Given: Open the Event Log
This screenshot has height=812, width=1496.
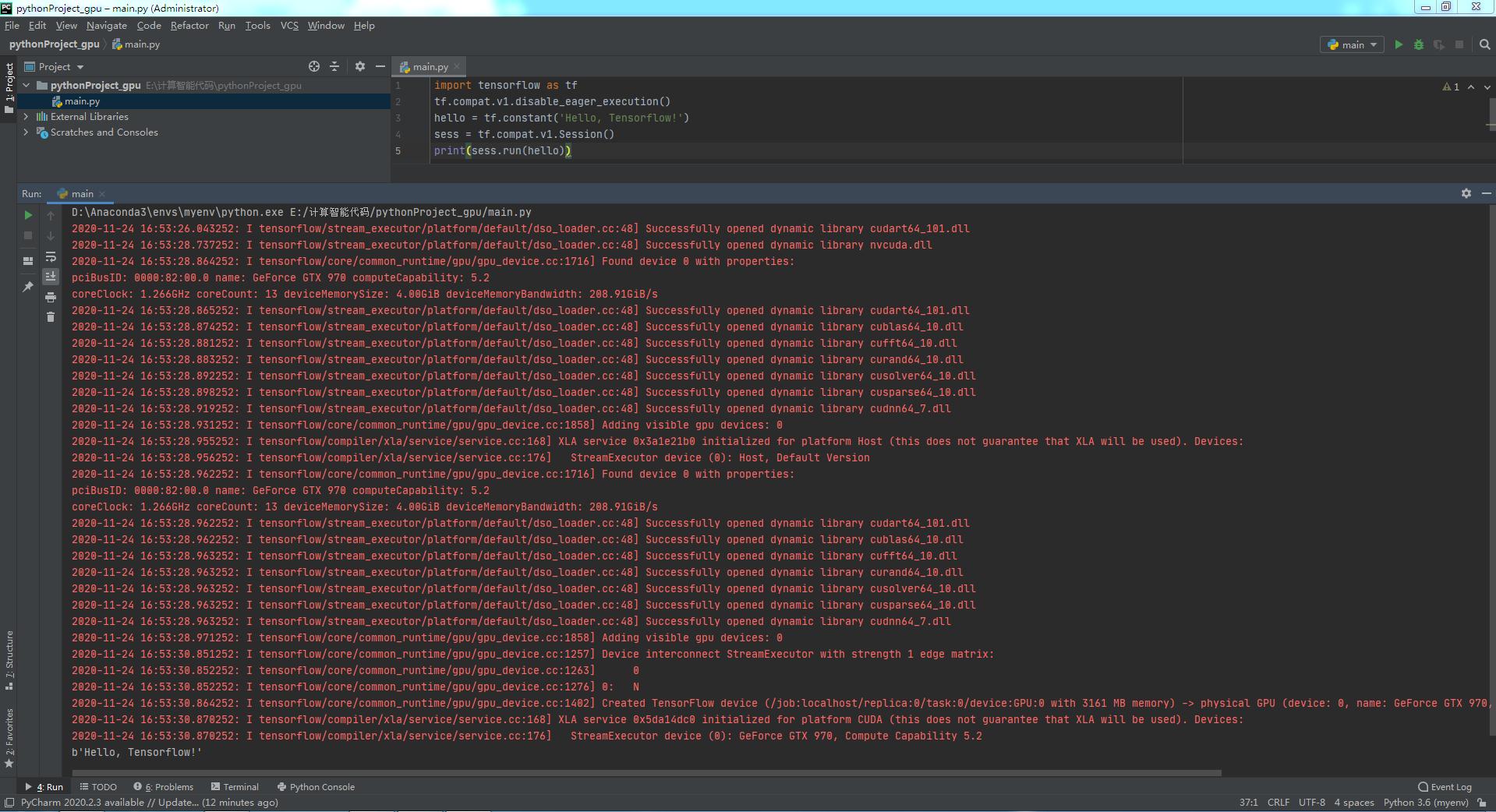Looking at the screenshot, I should coord(1445,787).
